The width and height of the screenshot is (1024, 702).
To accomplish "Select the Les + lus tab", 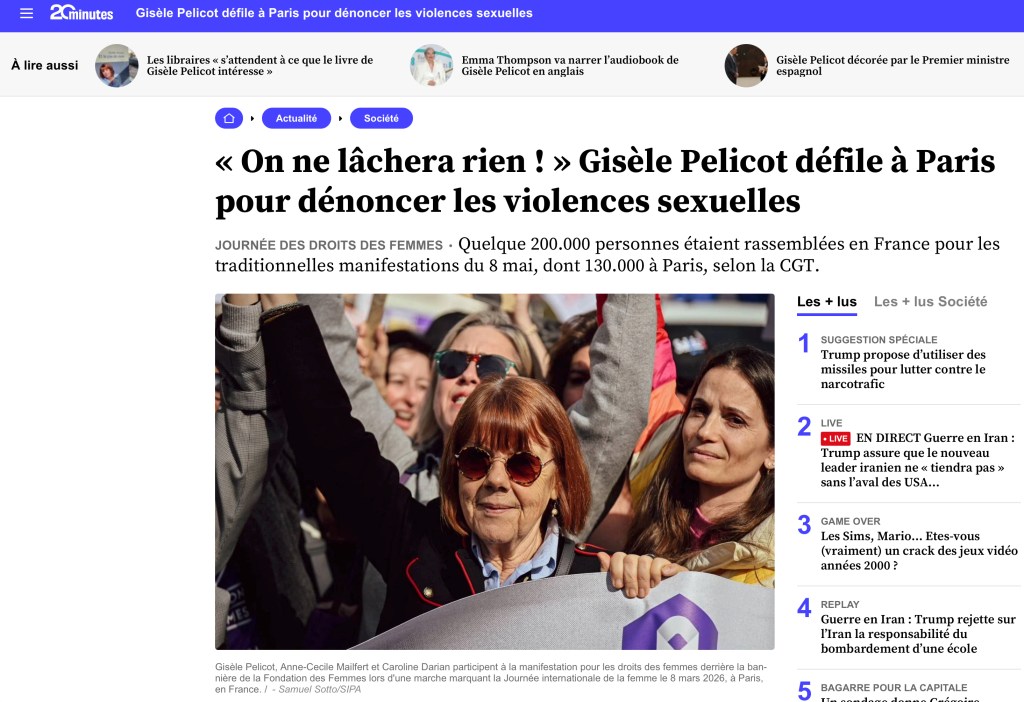I will pos(827,302).
